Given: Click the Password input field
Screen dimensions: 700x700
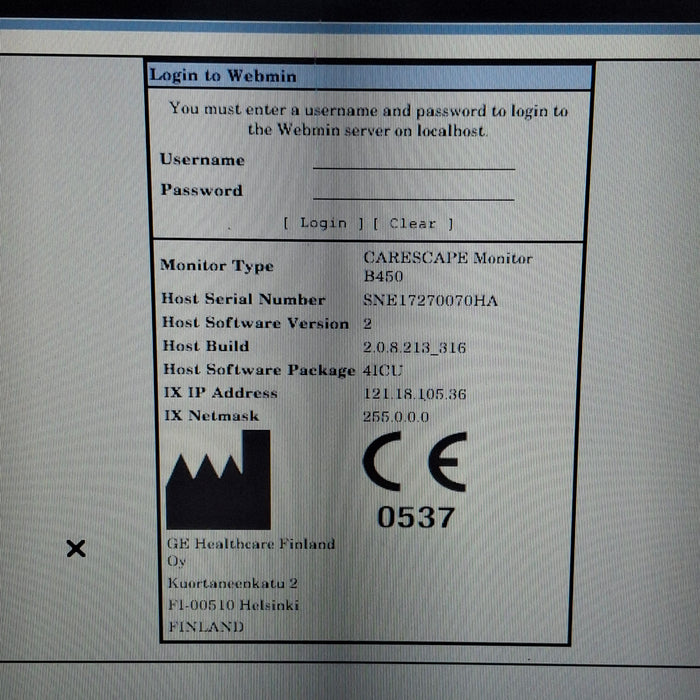Looking at the screenshot, I should tap(414, 191).
